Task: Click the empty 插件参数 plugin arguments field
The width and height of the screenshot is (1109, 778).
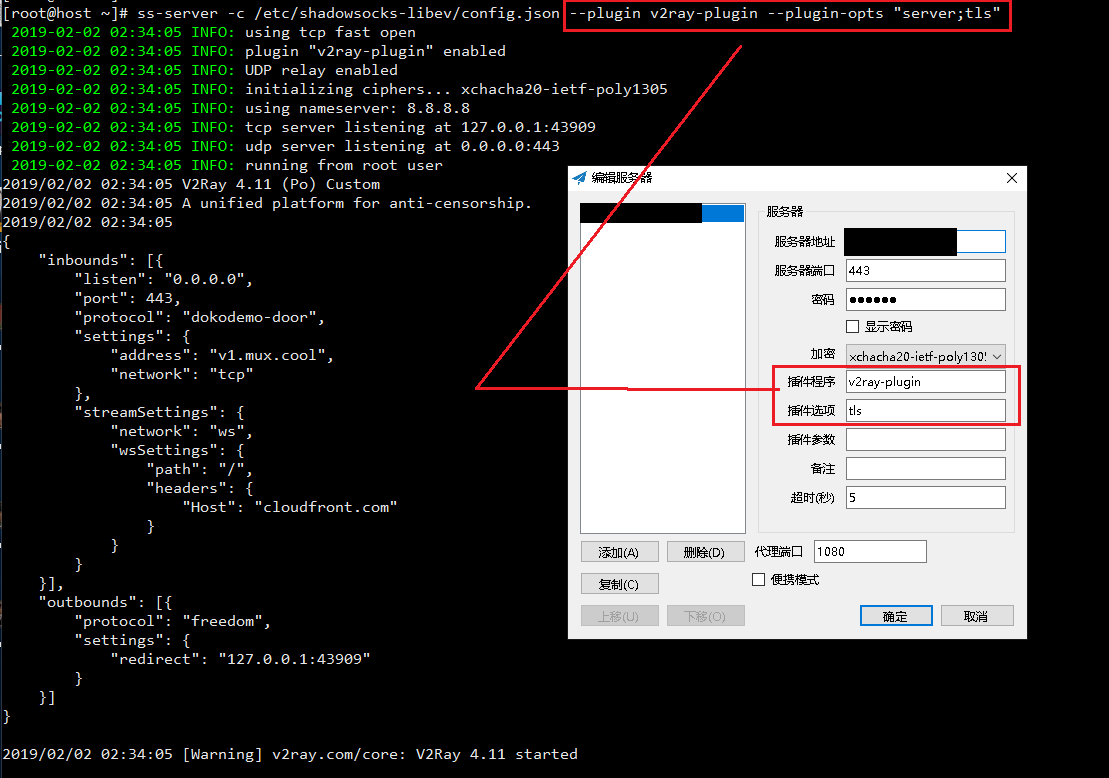Action: (925, 439)
